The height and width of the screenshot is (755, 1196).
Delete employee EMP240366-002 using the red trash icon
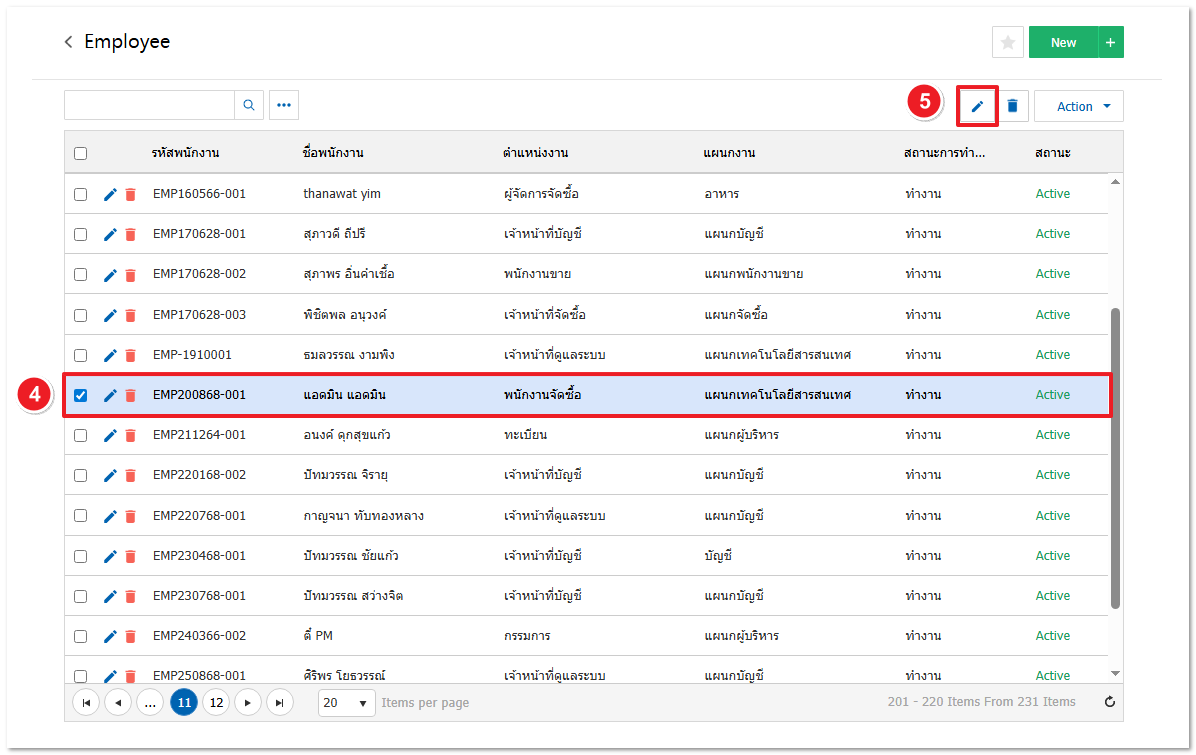[x=130, y=636]
